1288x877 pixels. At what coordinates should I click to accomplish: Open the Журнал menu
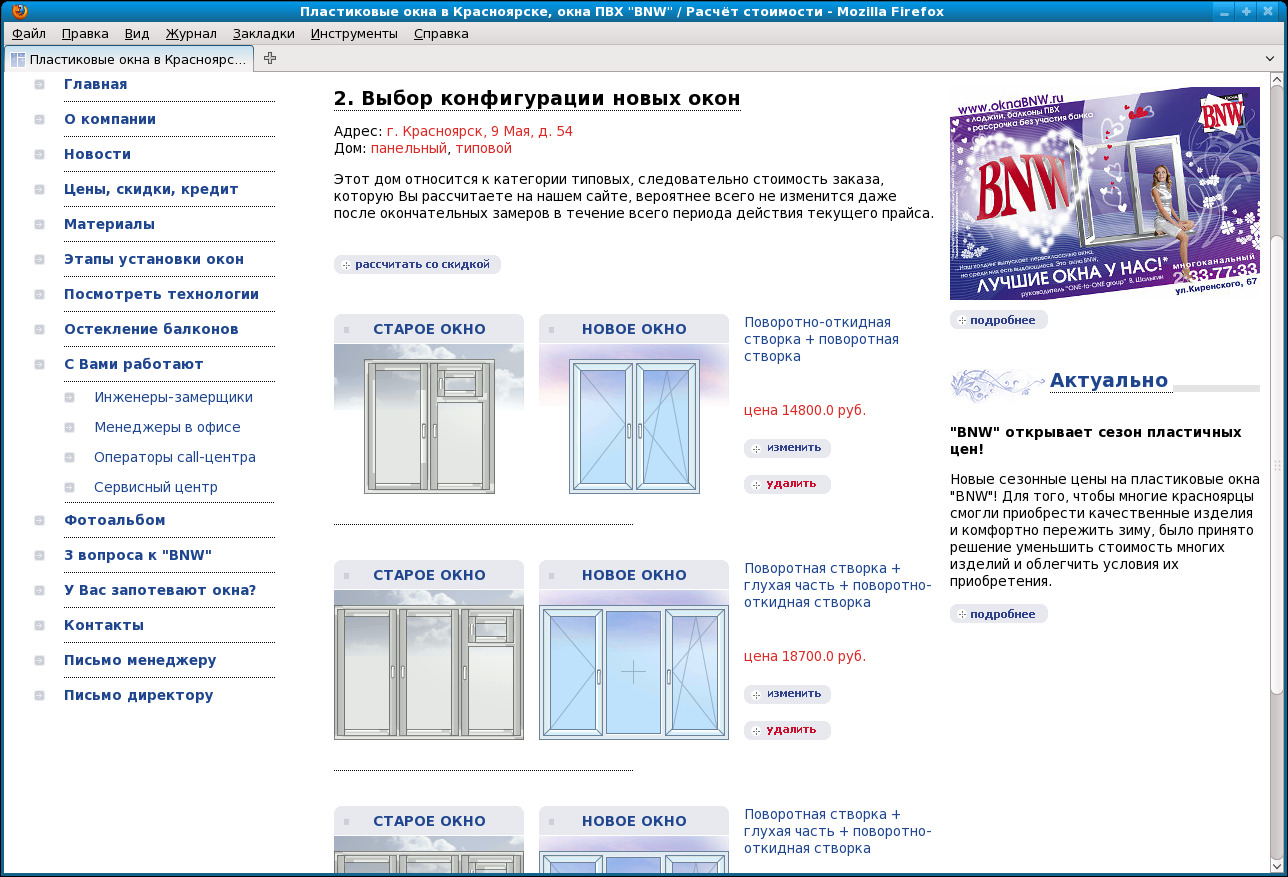tap(190, 33)
